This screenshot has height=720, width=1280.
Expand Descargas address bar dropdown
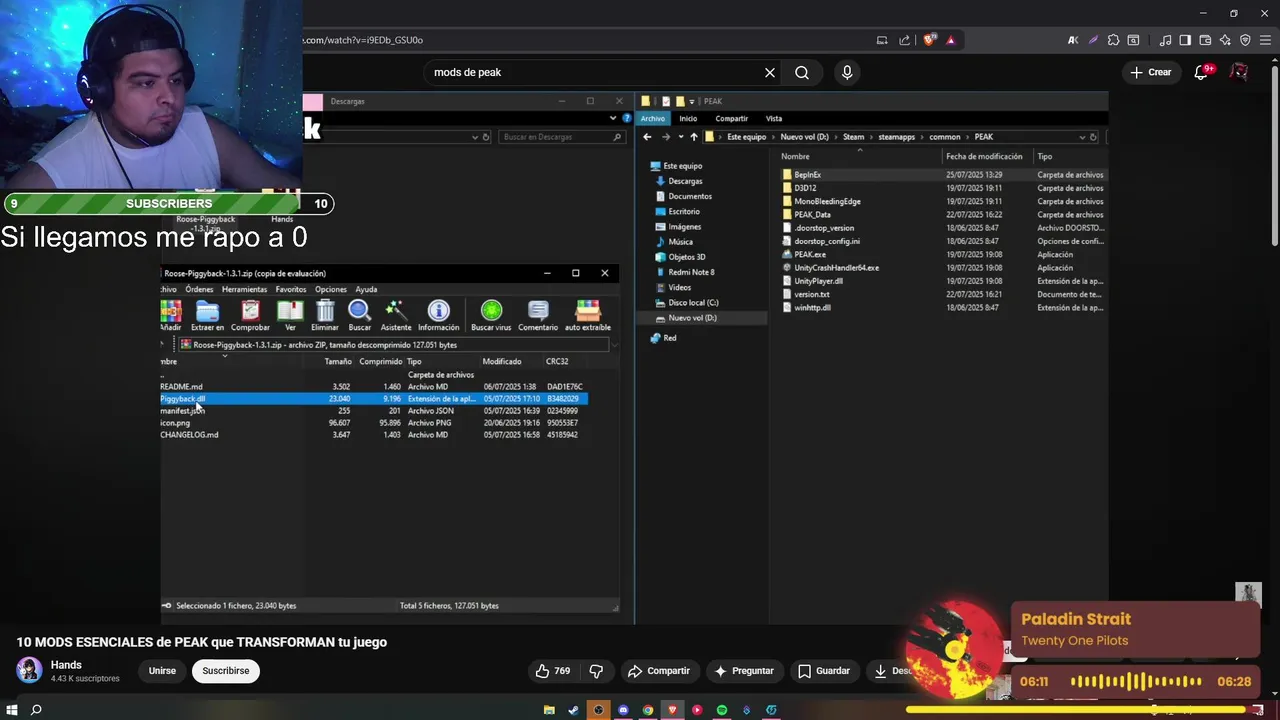coord(473,137)
